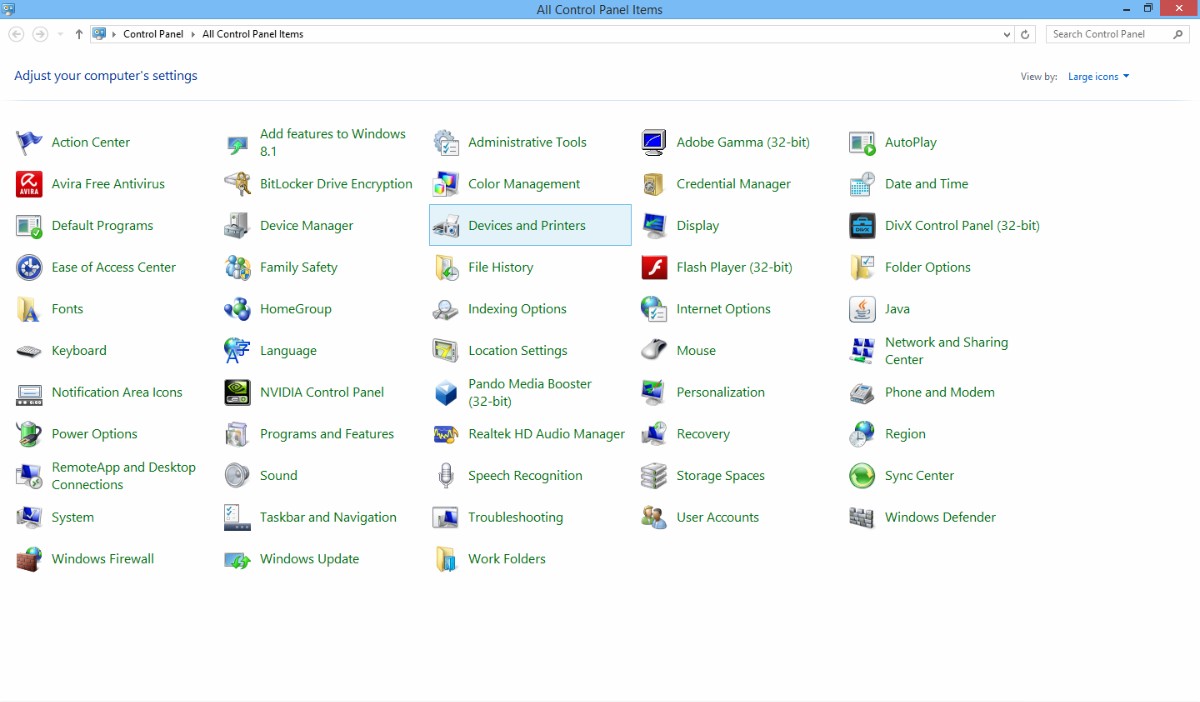Go forward with the Forward arrow button
This screenshot has width=1200, height=702.
coord(40,34)
